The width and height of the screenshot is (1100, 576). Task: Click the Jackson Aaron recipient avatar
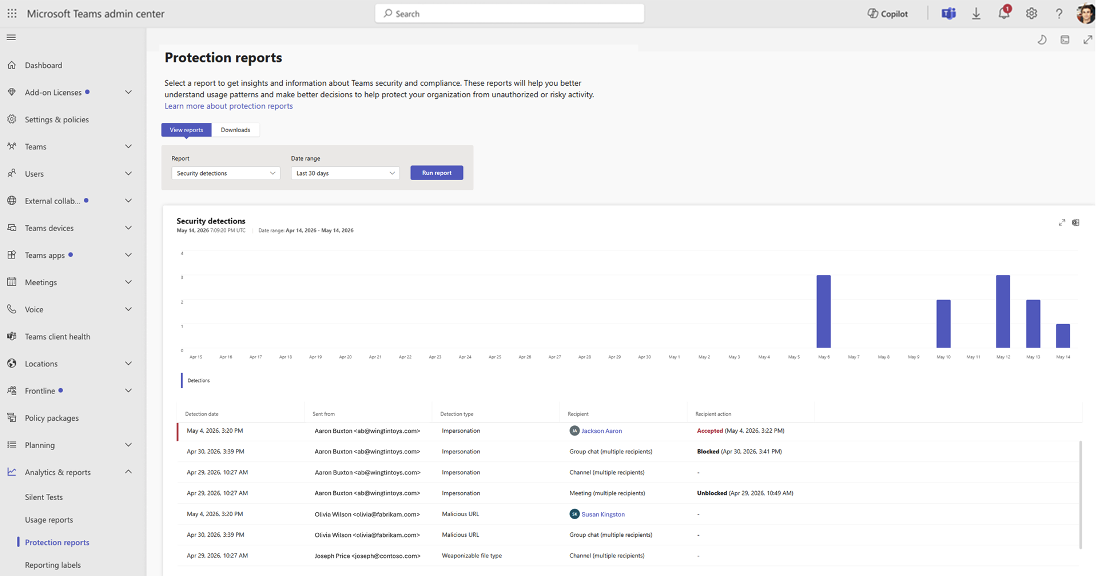(575, 431)
